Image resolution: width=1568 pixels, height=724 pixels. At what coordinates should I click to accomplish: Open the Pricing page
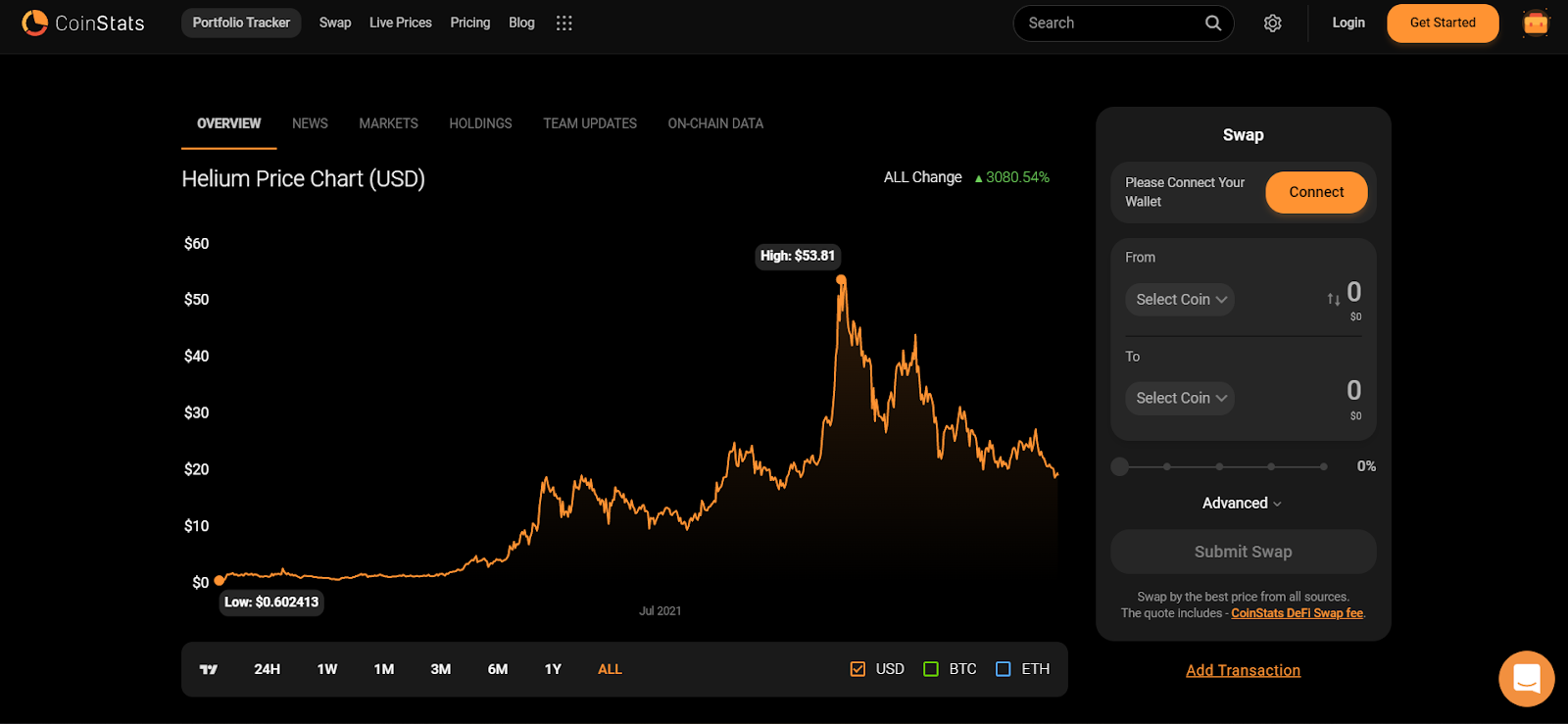pyautogui.click(x=470, y=23)
